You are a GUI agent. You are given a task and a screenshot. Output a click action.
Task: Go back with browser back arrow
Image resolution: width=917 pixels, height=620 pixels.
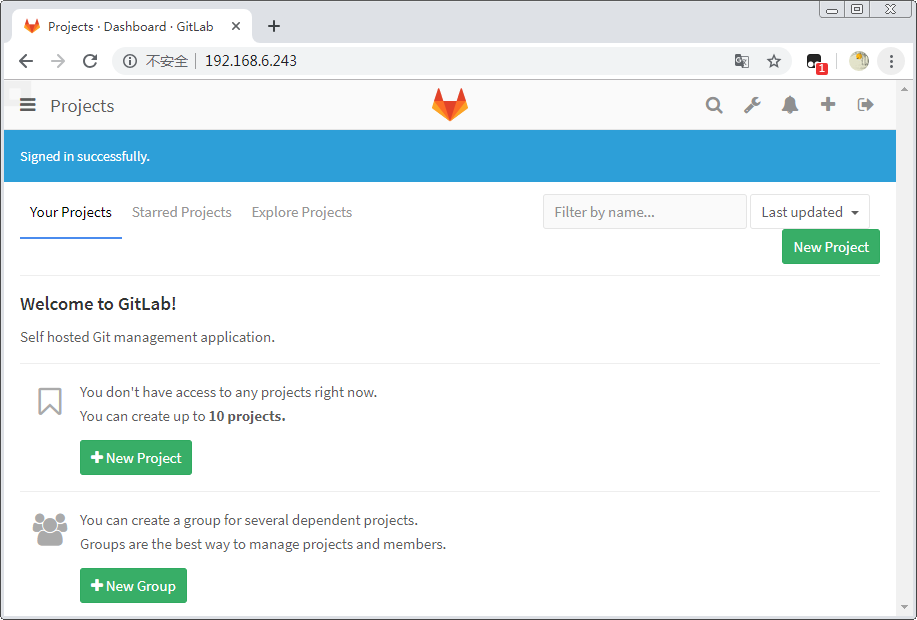(26, 61)
